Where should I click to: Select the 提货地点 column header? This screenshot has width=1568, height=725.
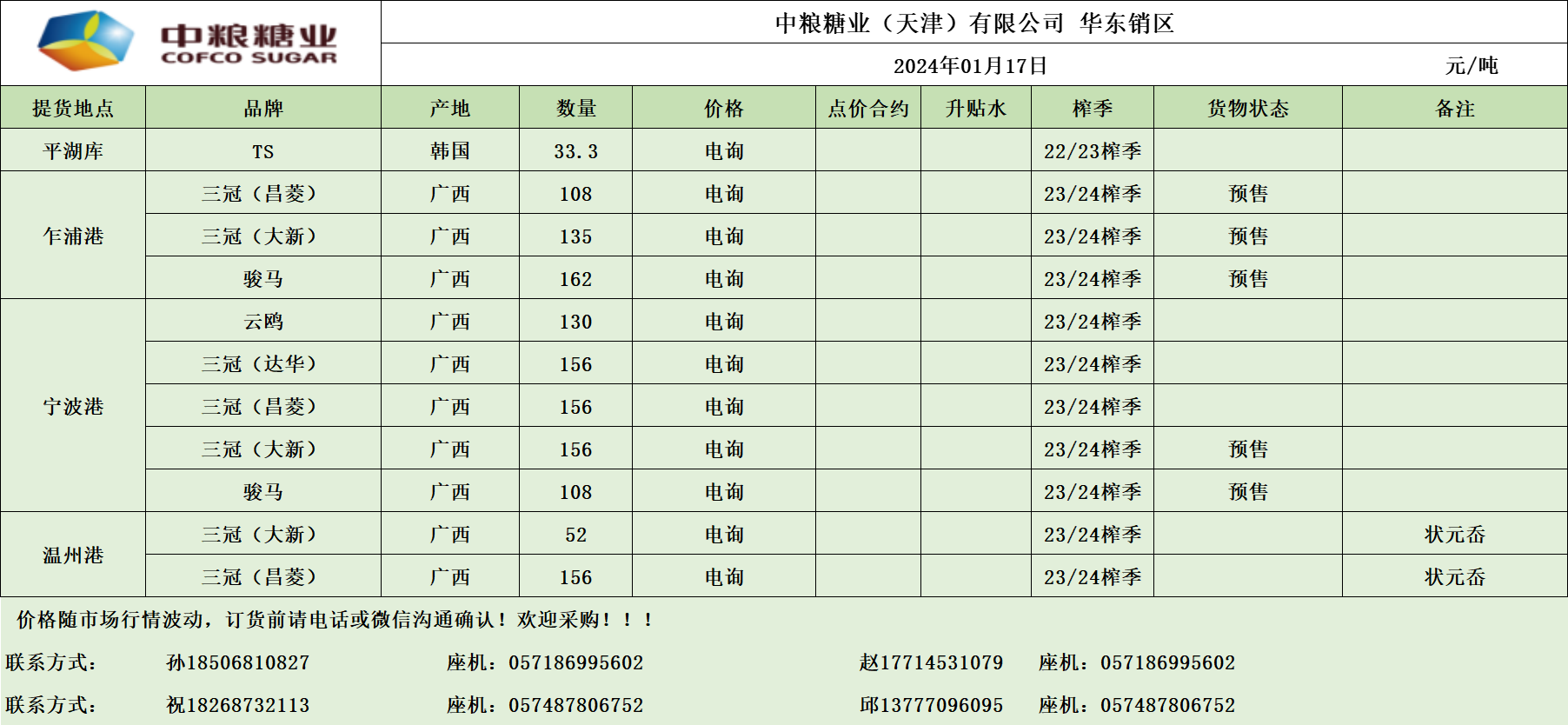(73, 108)
